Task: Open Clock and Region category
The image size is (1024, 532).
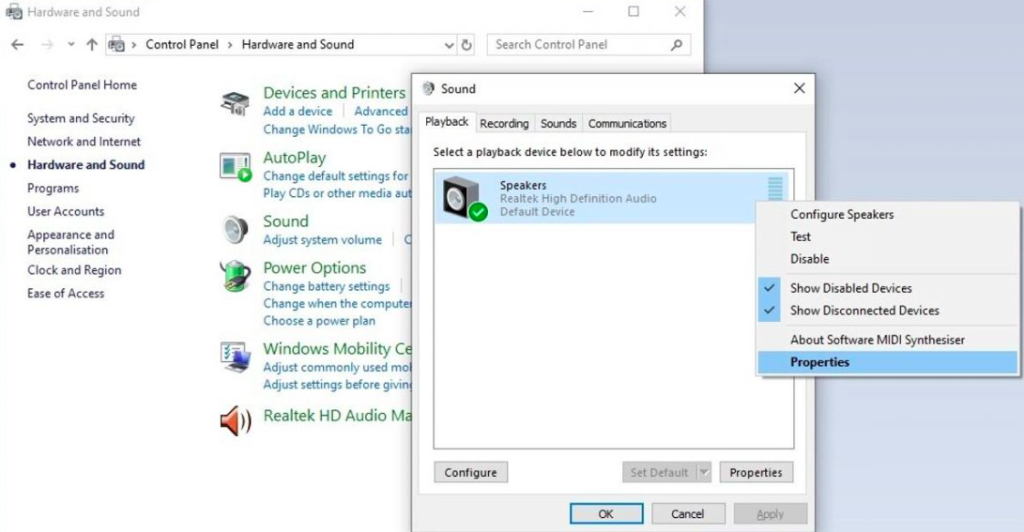Action: click(x=74, y=270)
